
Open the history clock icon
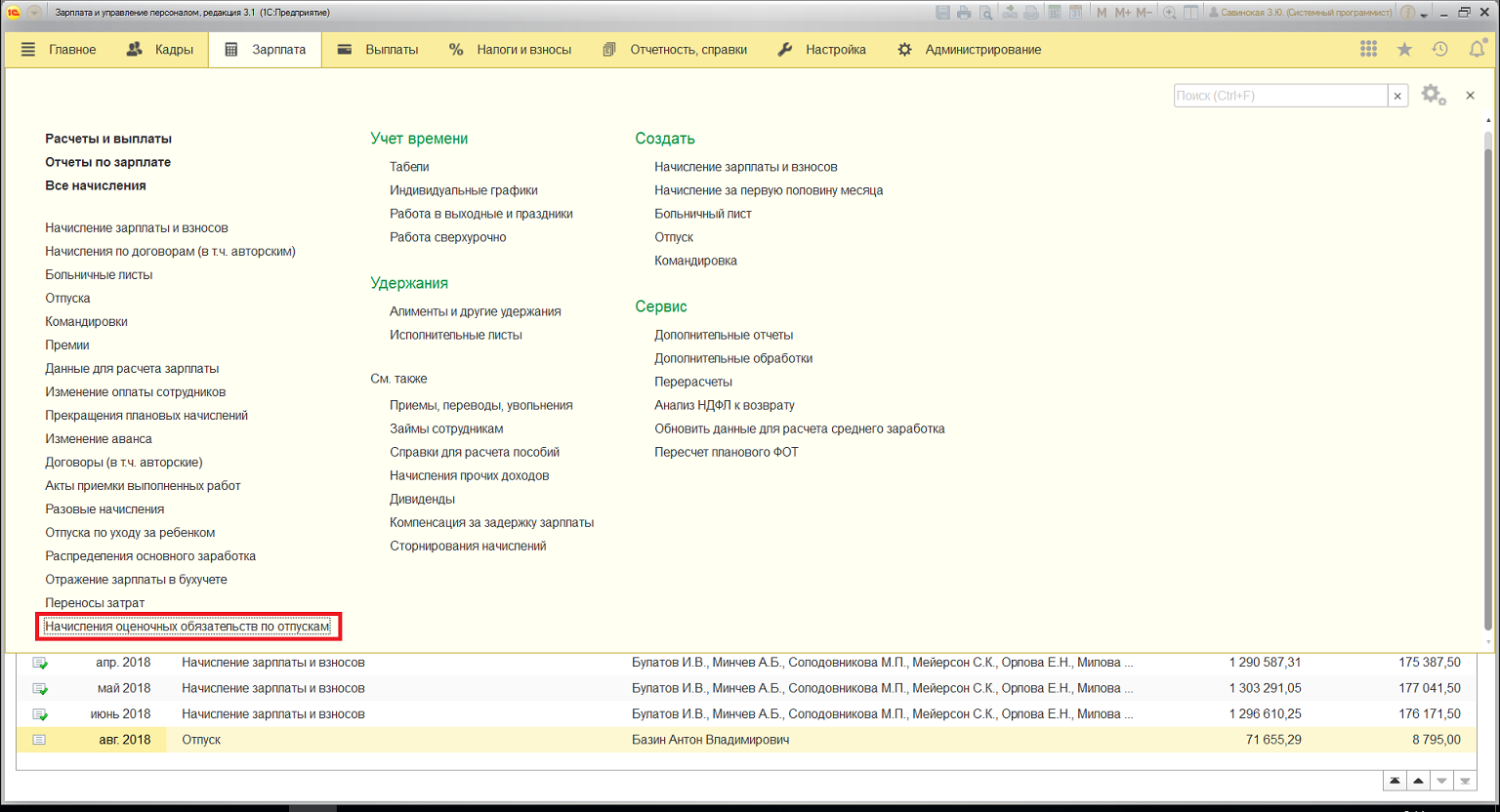[1440, 49]
